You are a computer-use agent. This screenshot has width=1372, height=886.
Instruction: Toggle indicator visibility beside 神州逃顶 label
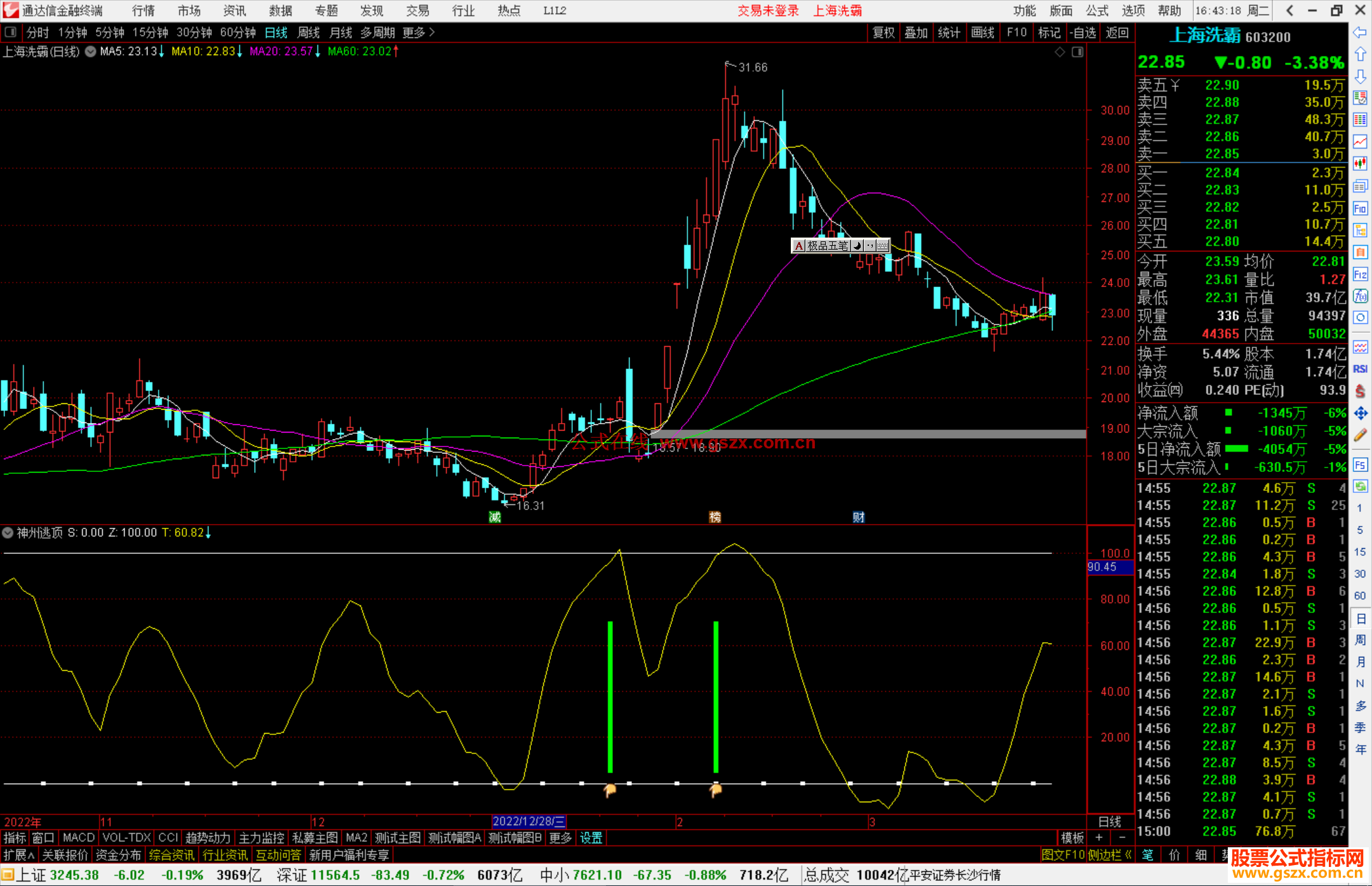[x=8, y=533]
